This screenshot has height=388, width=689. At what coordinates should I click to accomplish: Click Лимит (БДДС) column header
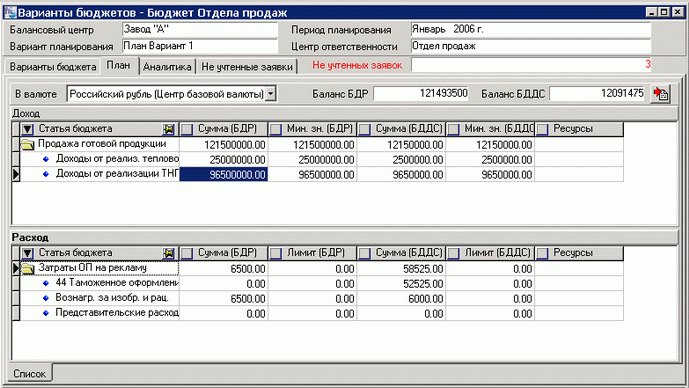pyautogui.click(x=490, y=253)
